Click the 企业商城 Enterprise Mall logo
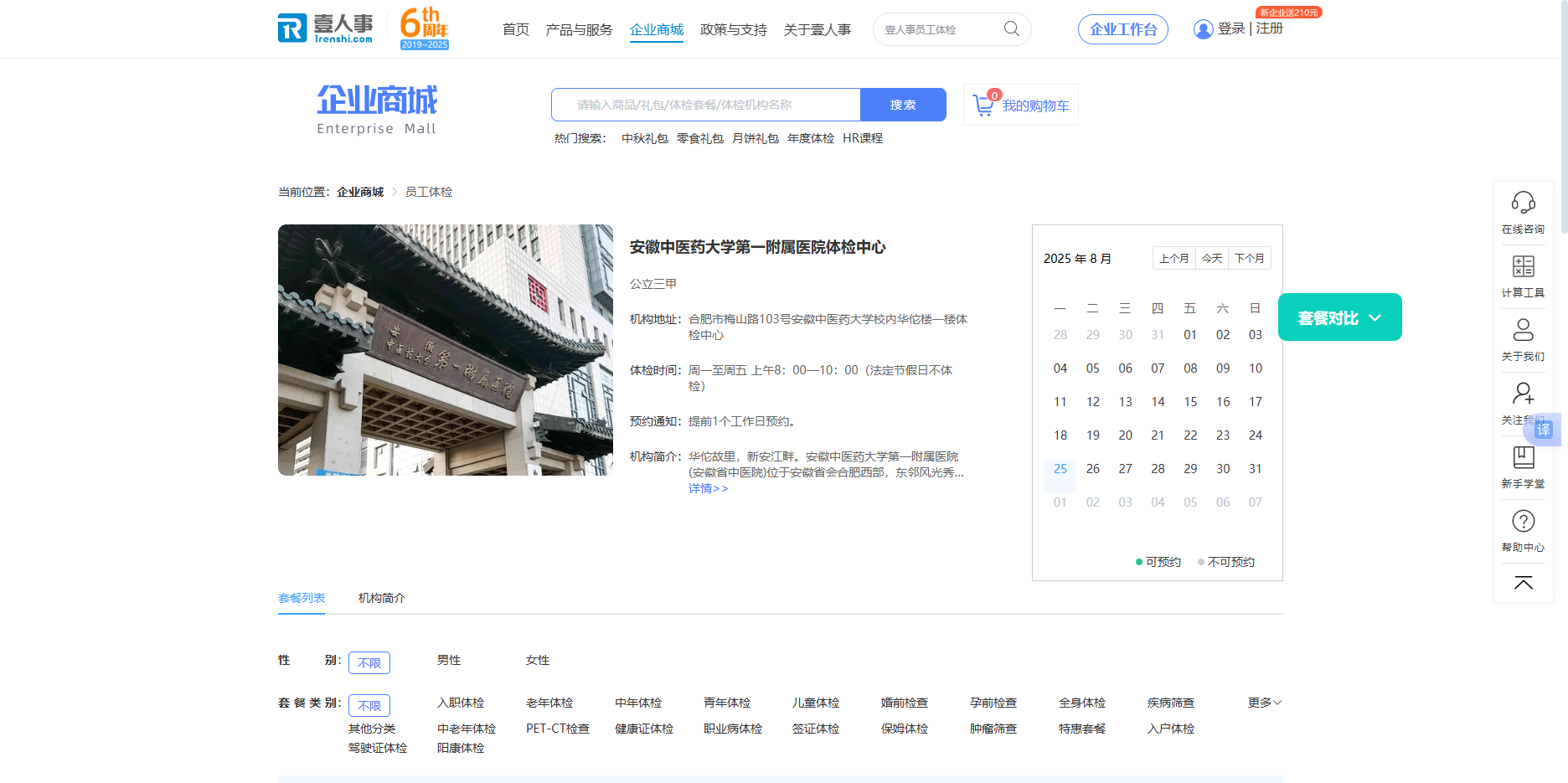Screen dimensions: 1568x783 pyautogui.click(x=377, y=110)
